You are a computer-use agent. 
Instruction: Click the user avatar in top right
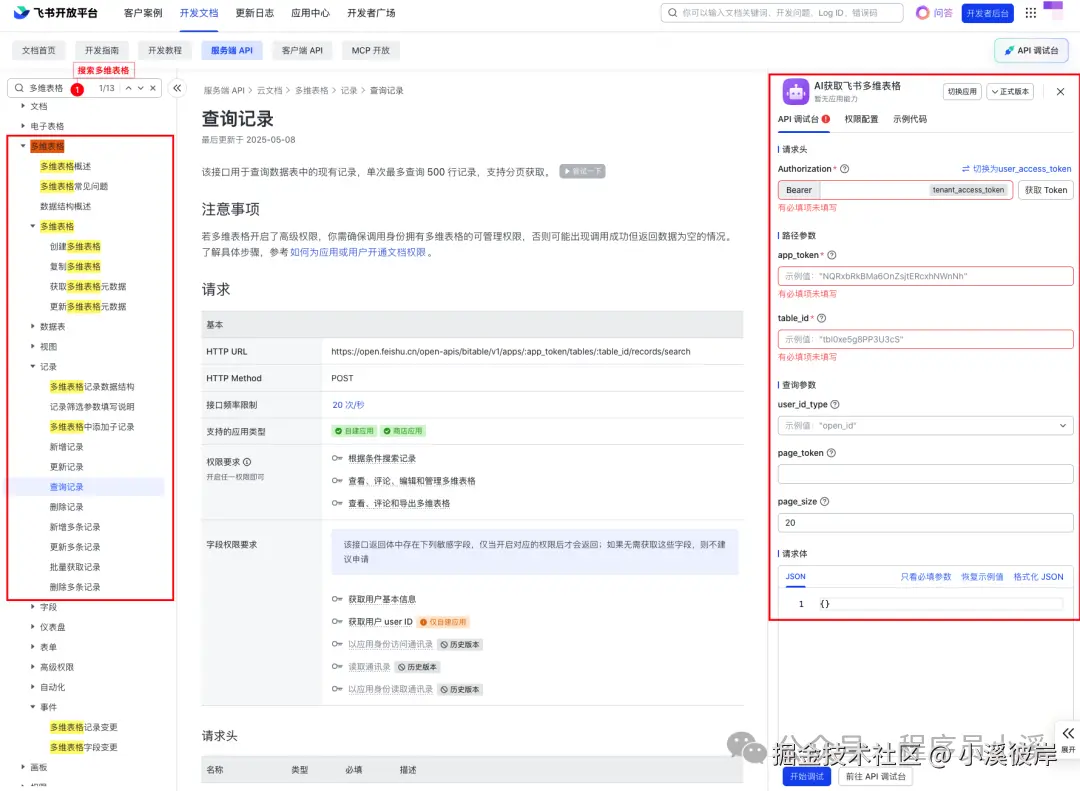(x=1053, y=10)
